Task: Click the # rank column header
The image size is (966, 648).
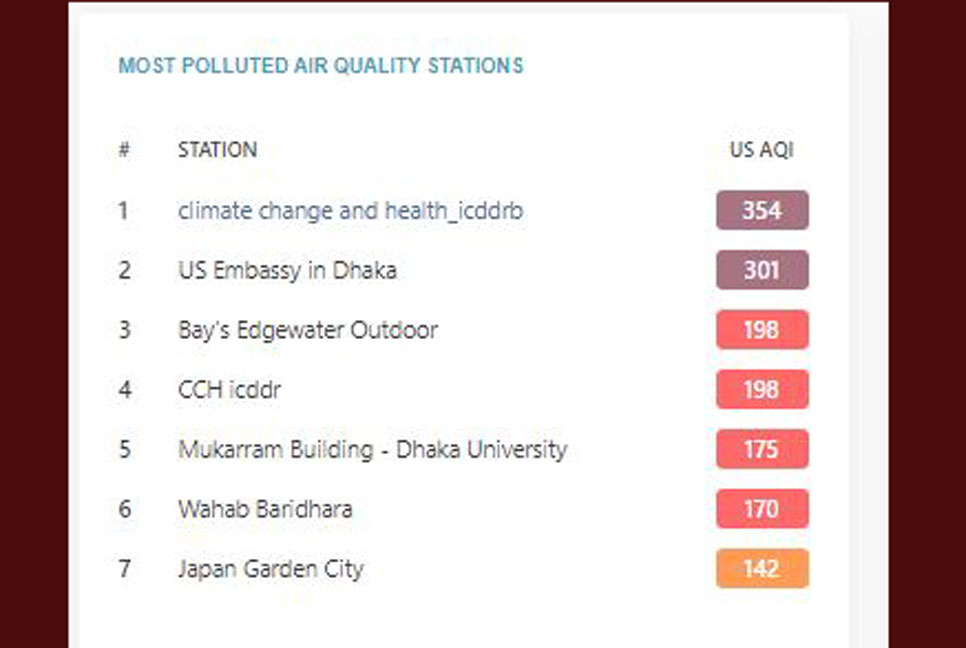Action: (124, 150)
